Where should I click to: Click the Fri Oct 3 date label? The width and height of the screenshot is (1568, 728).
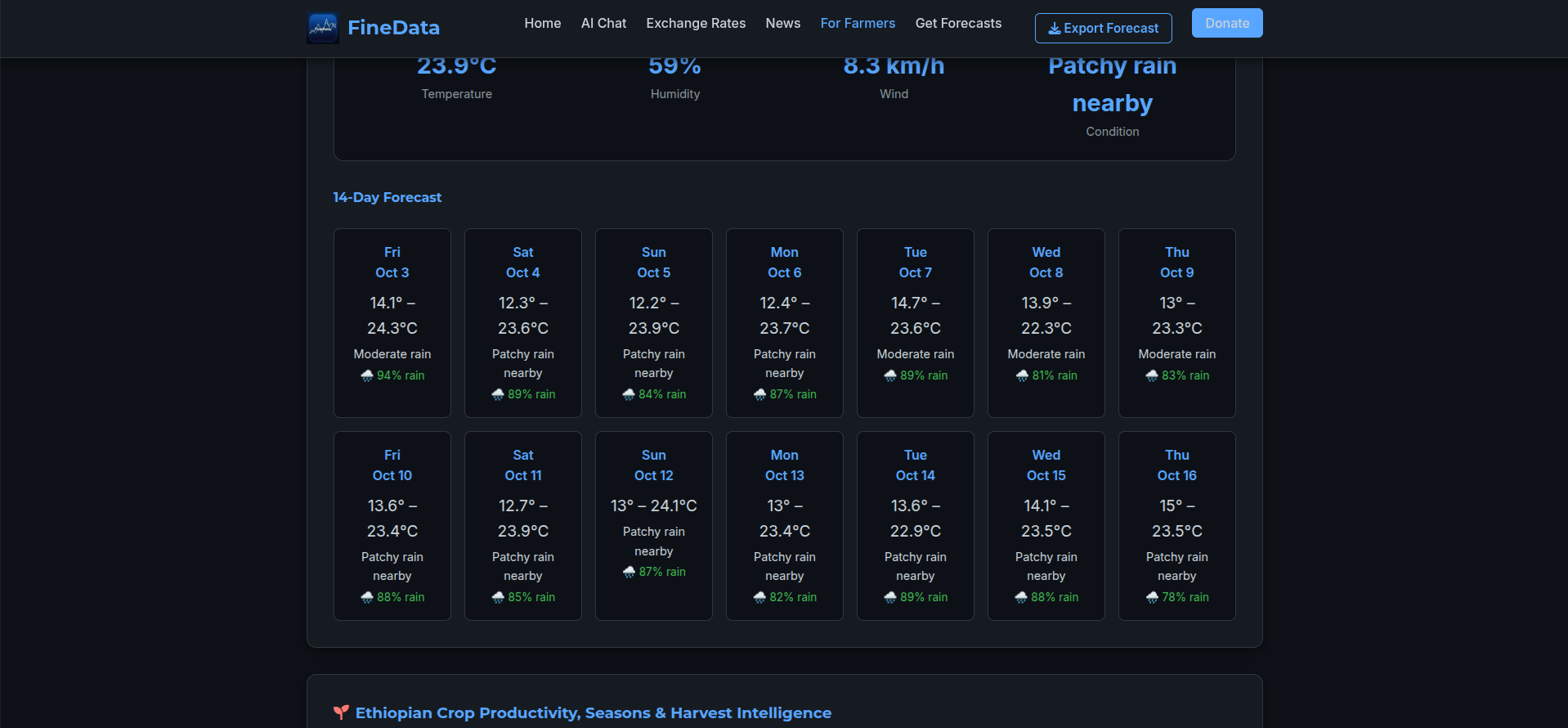pos(392,263)
